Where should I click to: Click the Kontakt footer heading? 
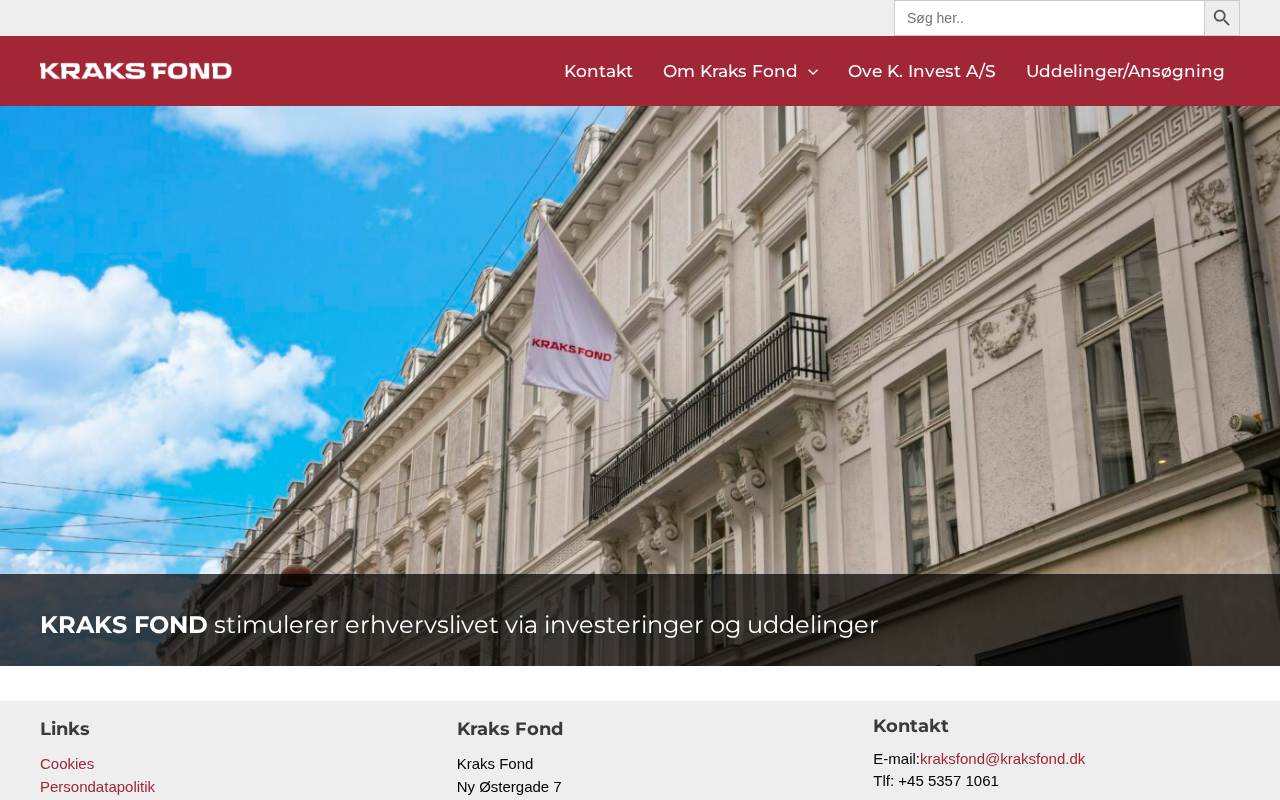911,726
